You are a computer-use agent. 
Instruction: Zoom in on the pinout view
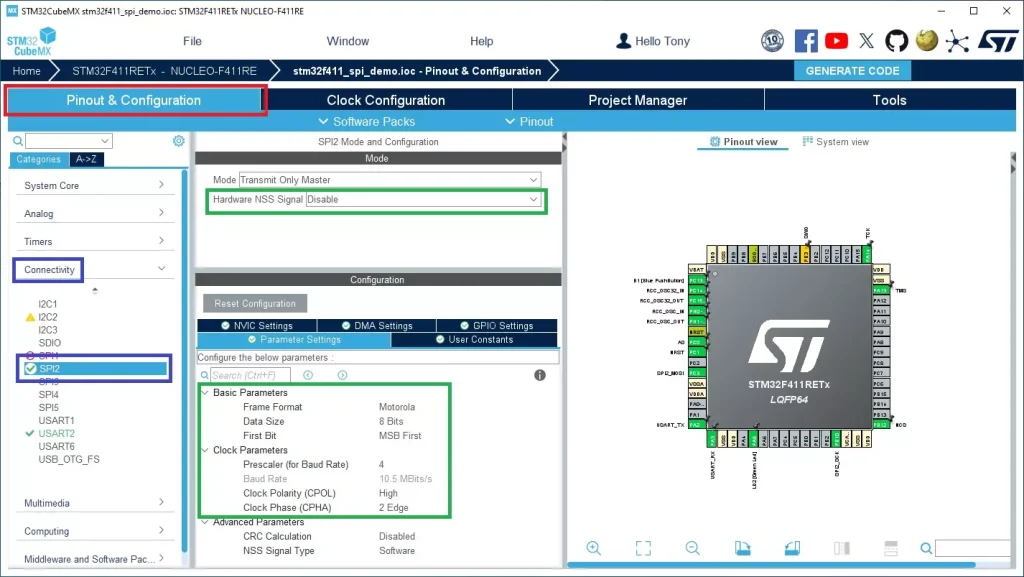click(594, 548)
